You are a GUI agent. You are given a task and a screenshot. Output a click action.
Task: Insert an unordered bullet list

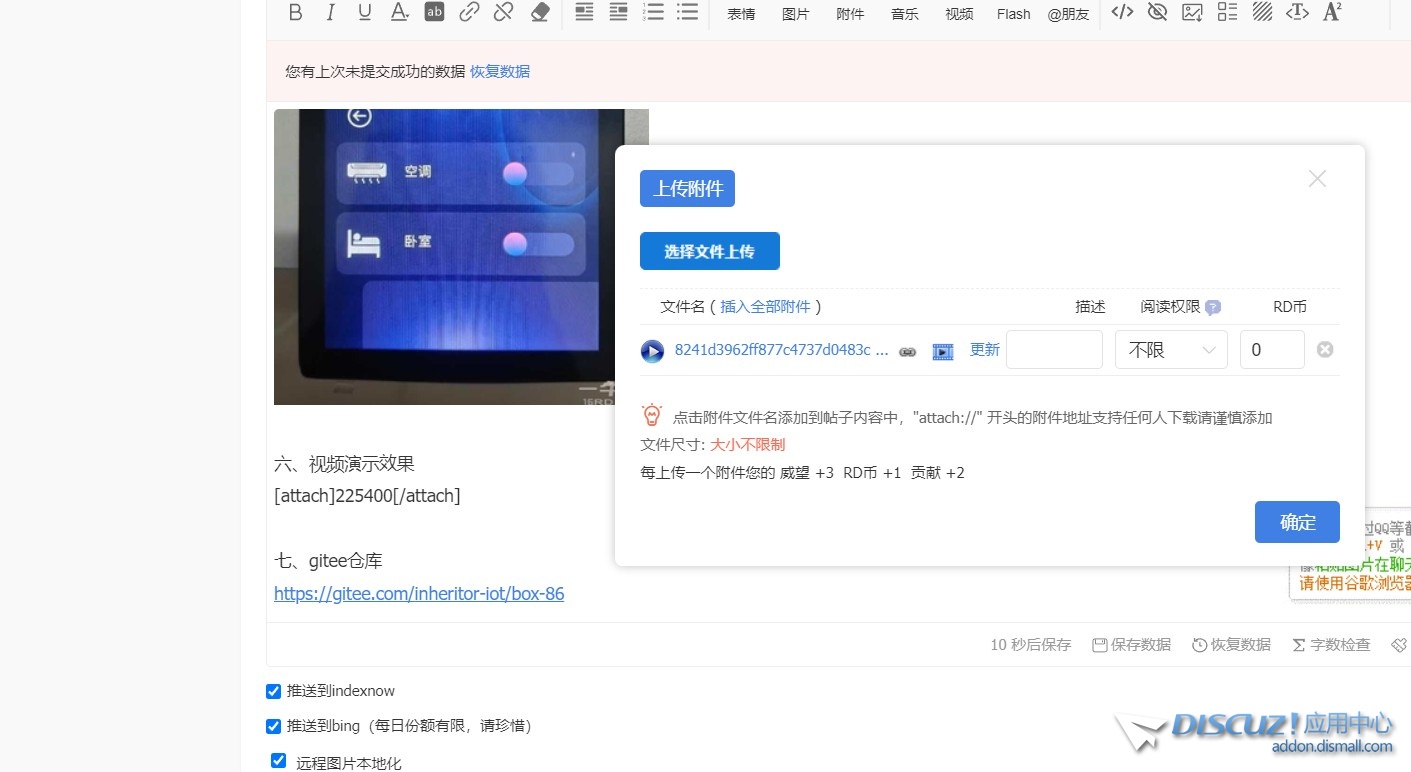pyautogui.click(x=687, y=12)
